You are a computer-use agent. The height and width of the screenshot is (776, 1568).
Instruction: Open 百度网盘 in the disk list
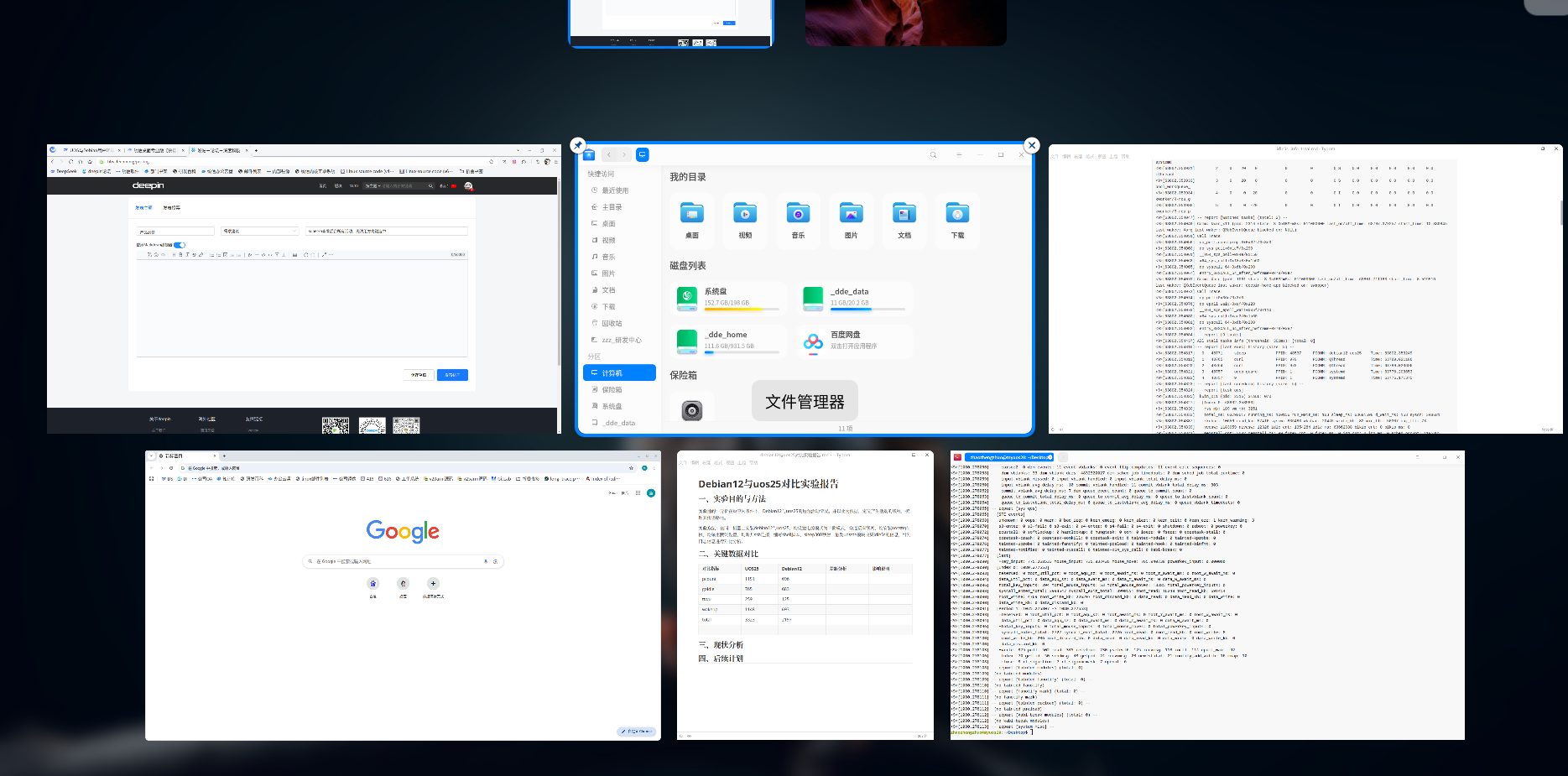[855, 341]
